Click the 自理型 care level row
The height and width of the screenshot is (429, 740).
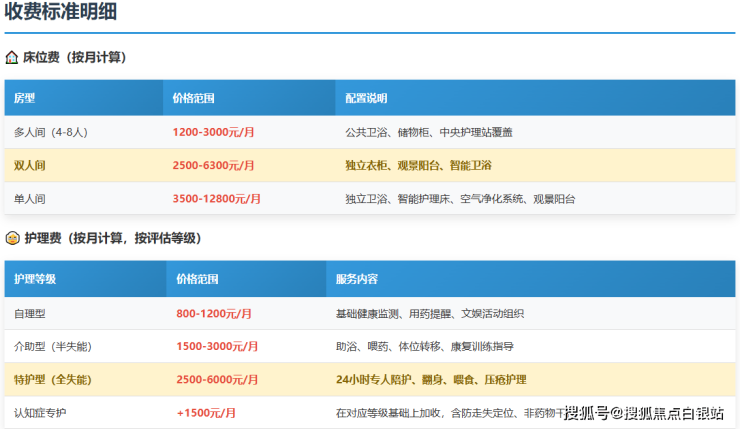tap(32, 313)
